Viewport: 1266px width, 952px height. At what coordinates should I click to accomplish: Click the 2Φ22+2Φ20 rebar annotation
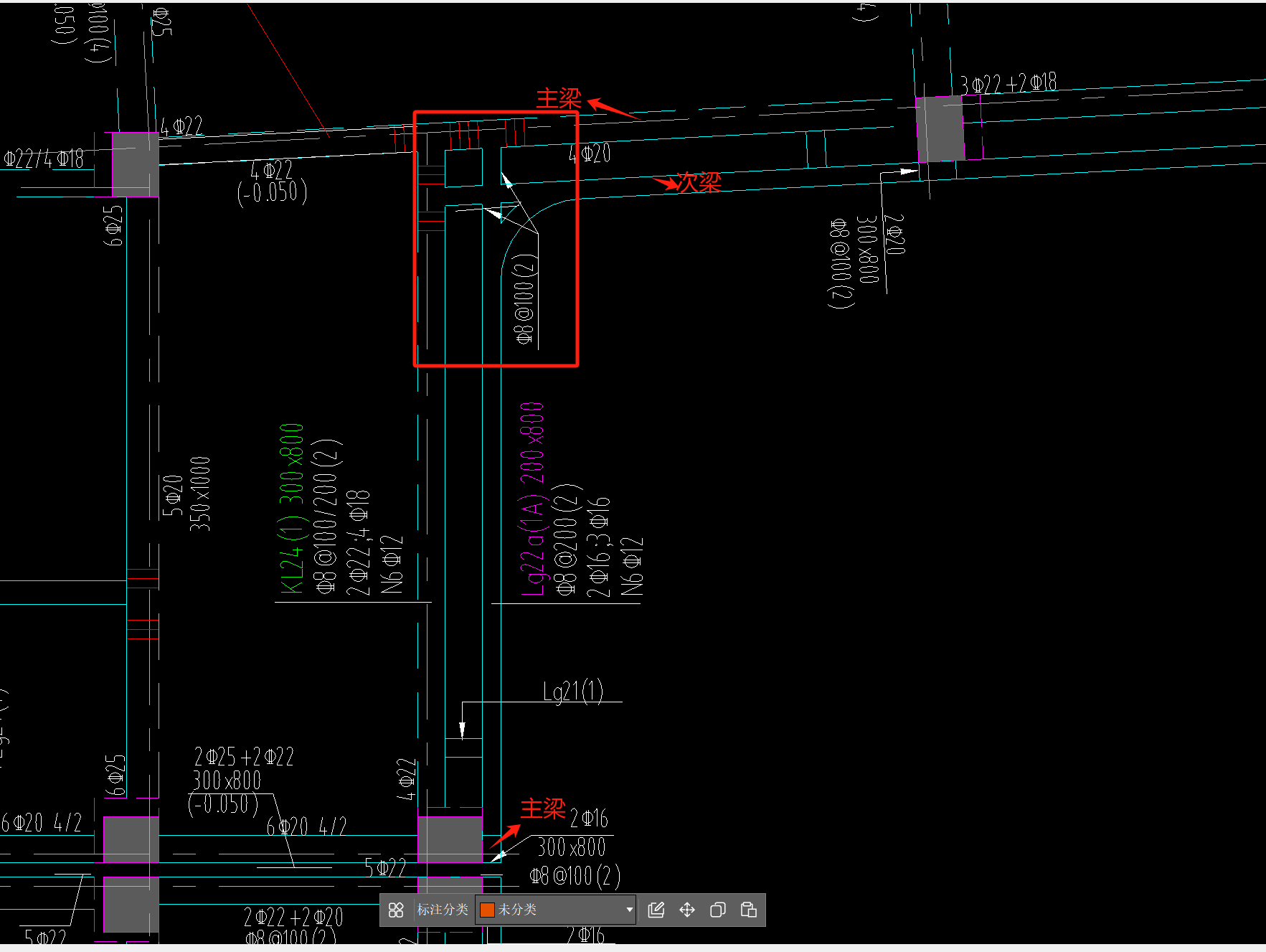[293, 917]
